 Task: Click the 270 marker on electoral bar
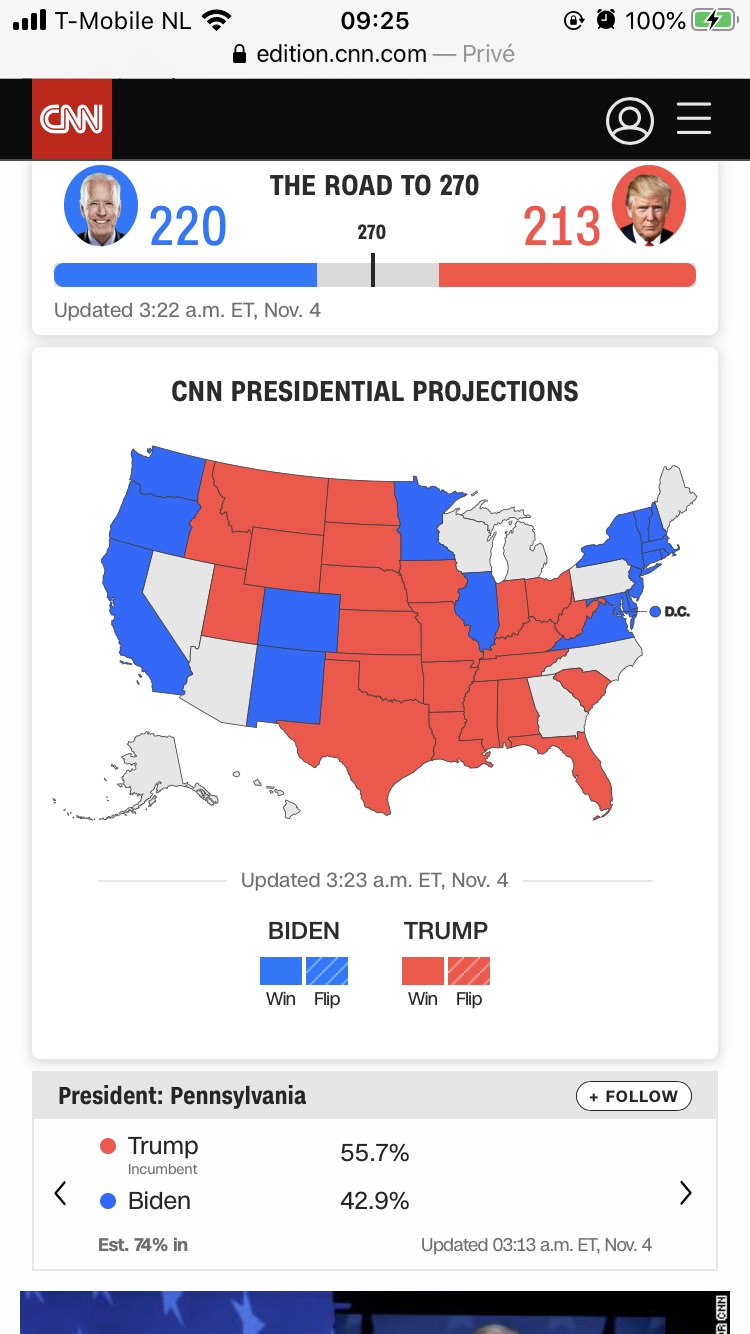coord(372,270)
